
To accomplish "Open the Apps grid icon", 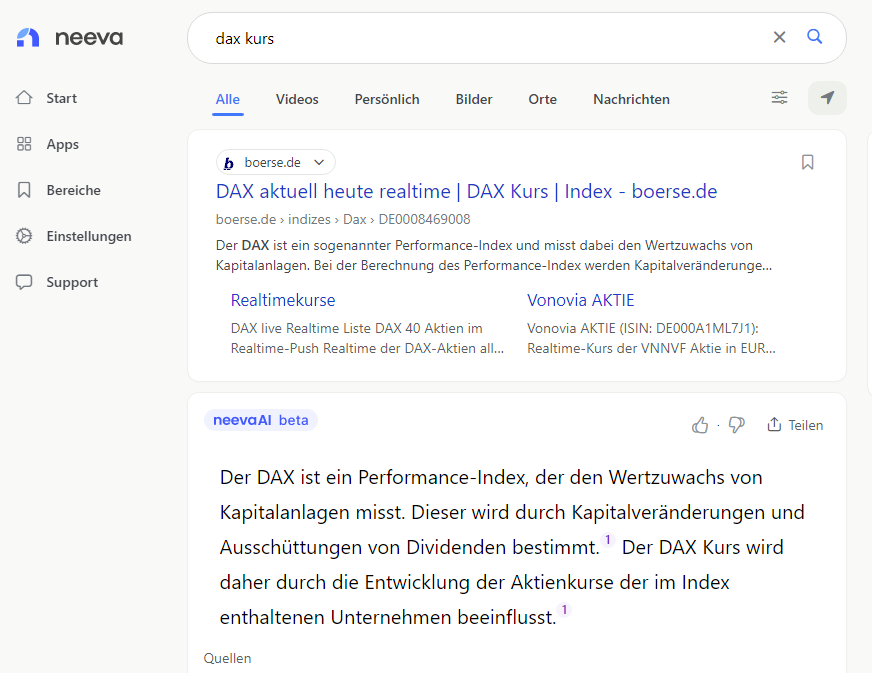I will pos(24,144).
